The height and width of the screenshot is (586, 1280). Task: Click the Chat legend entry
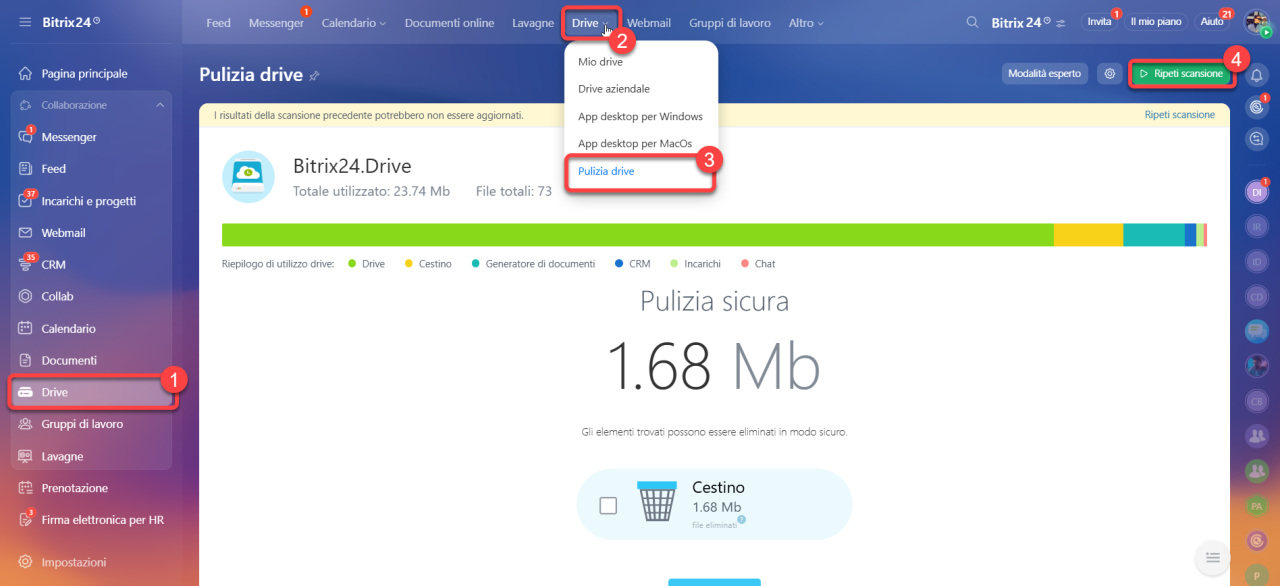(x=758, y=264)
